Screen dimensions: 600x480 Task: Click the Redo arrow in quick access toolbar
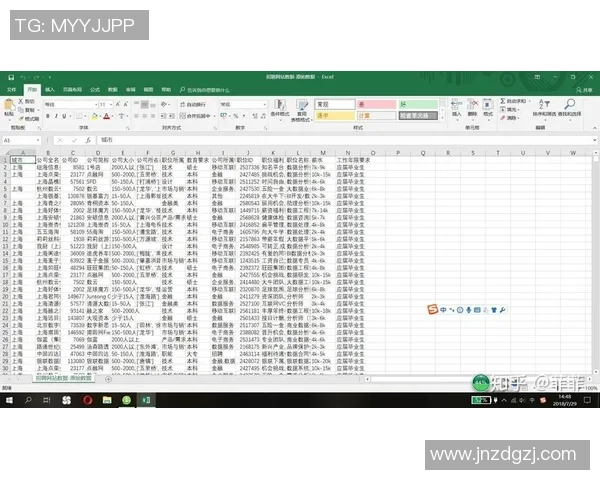click(x=36, y=77)
